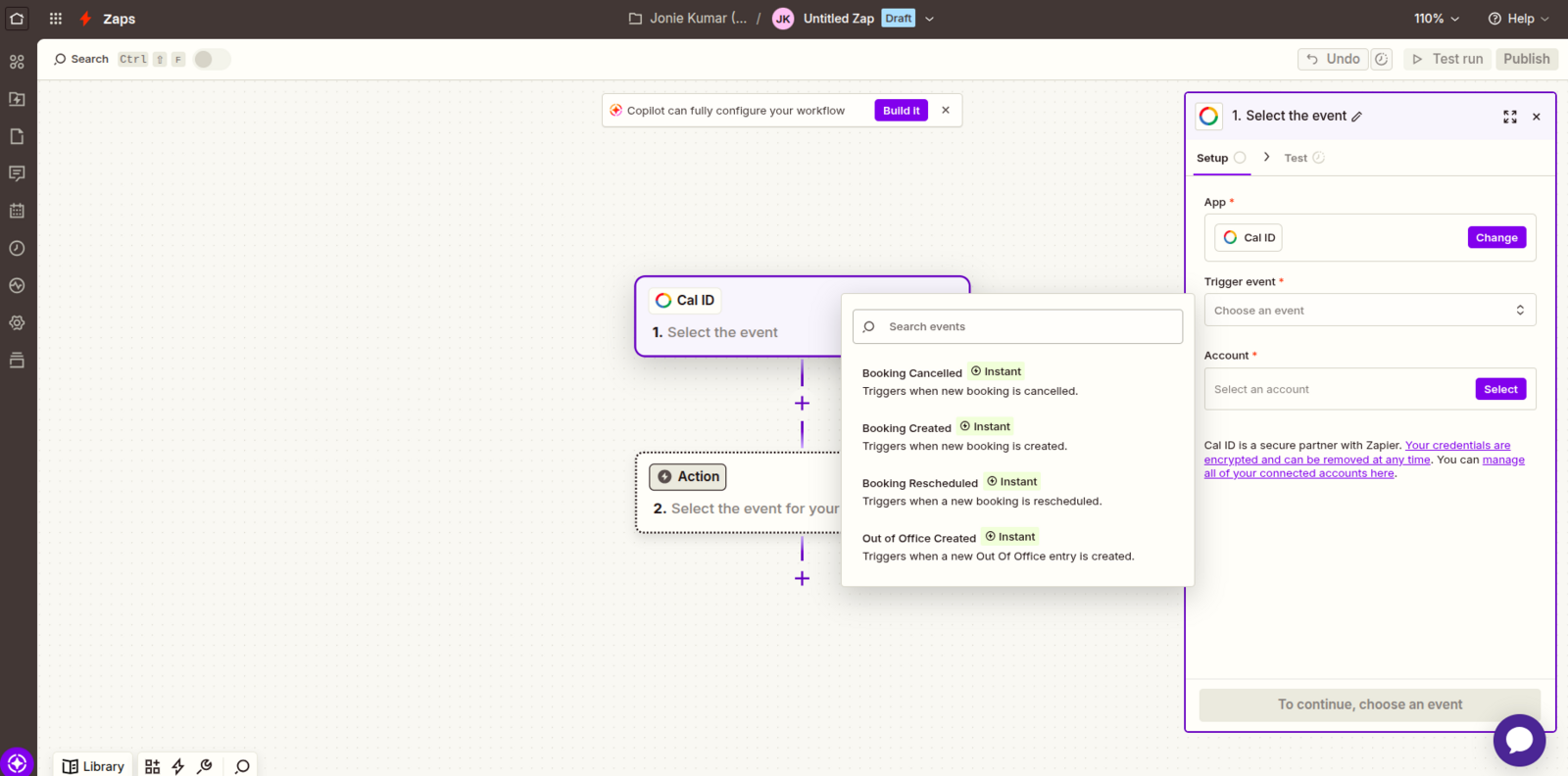
Task: Open the Help menu
Action: click(x=1518, y=19)
